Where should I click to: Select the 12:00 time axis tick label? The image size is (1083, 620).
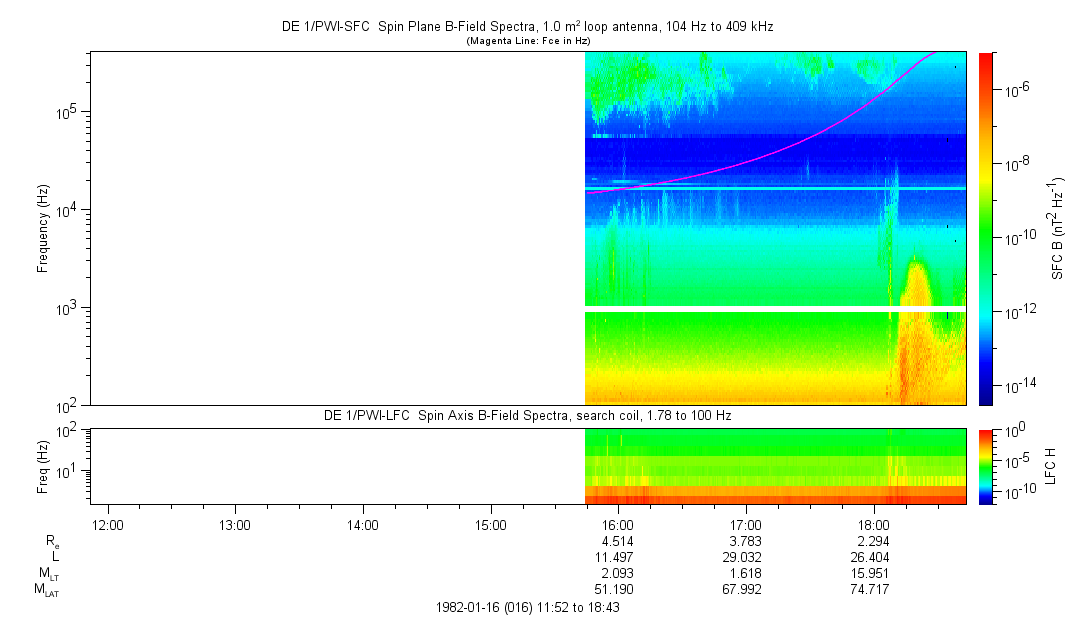(x=107, y=525)
